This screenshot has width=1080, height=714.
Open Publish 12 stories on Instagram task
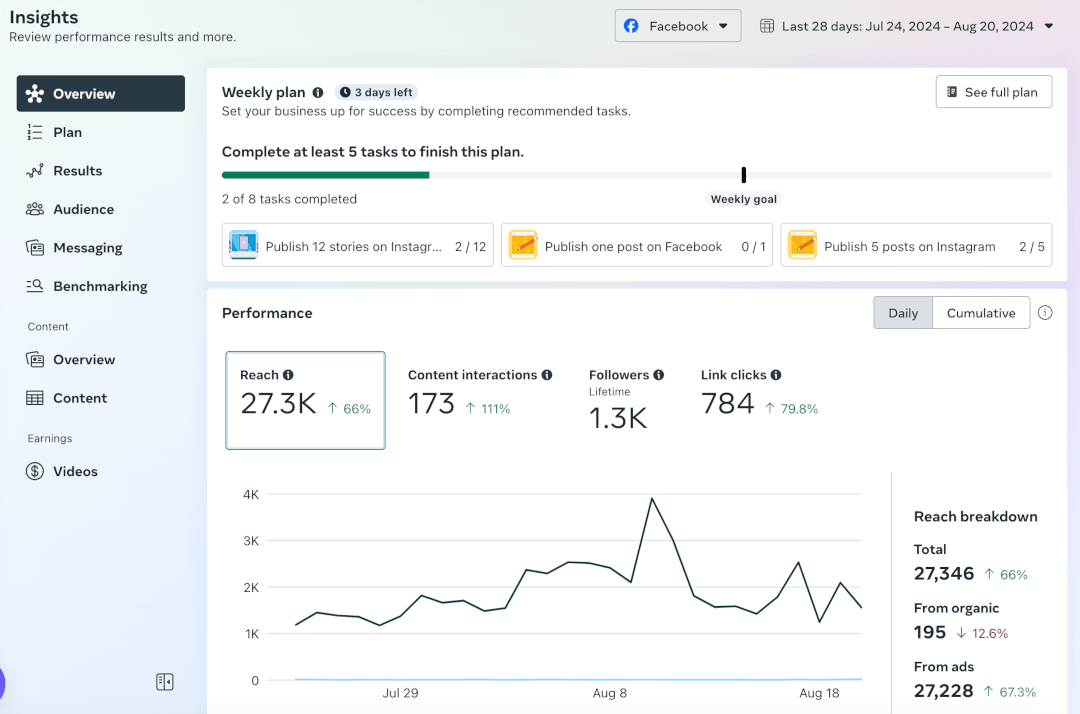357,245
